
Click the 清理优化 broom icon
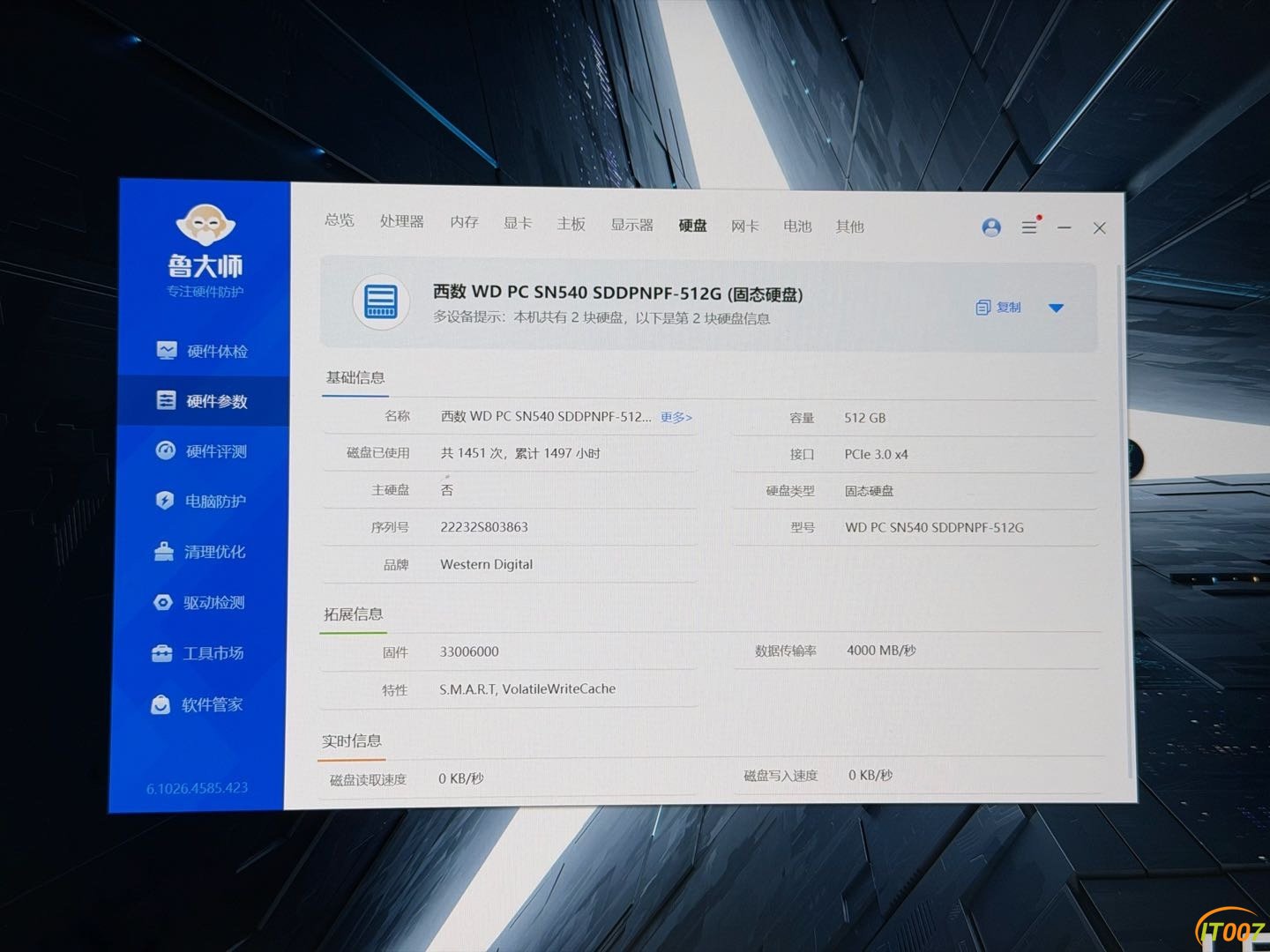(163, 552)
